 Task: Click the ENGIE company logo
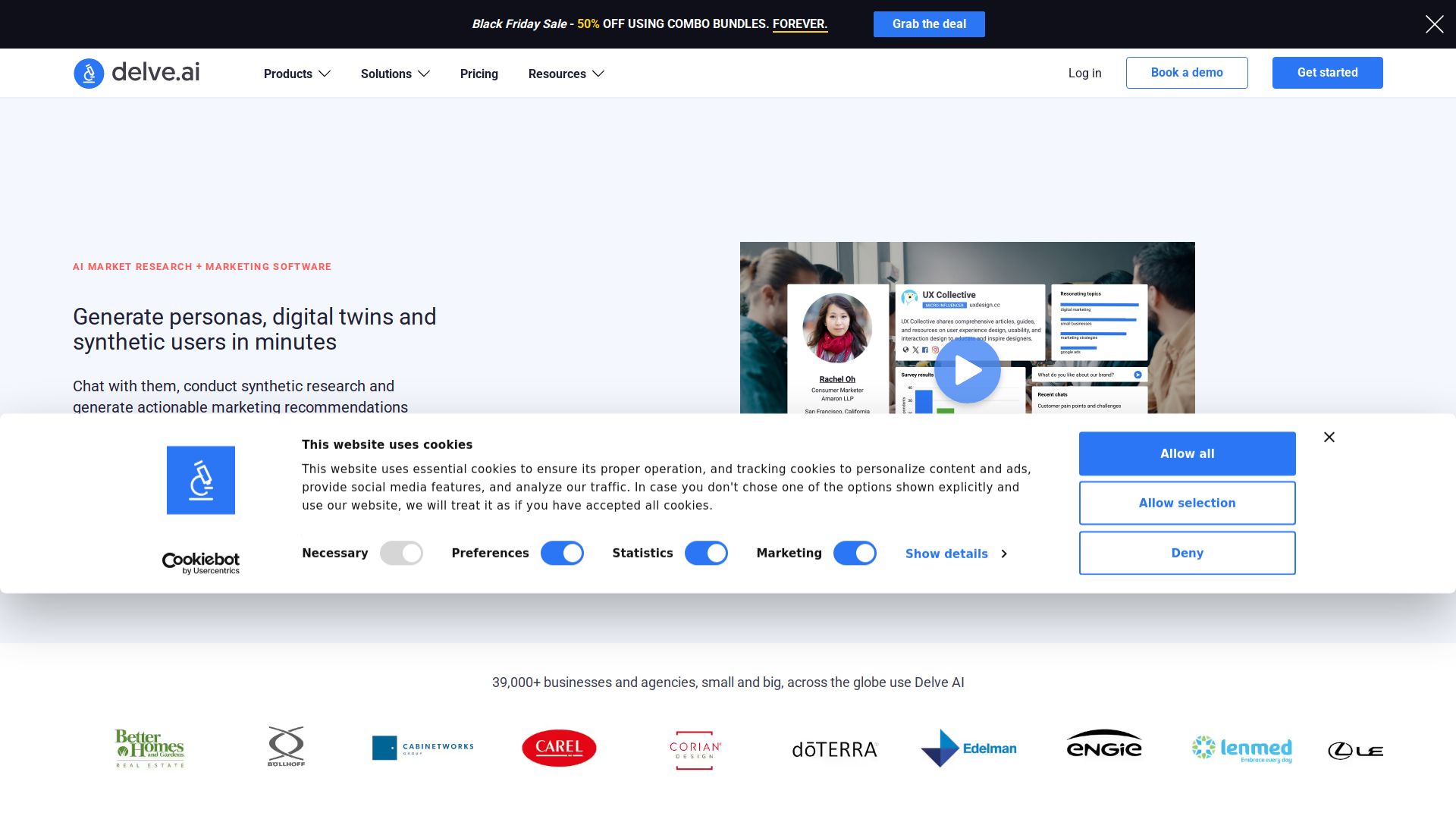[x=1103, y=745]
